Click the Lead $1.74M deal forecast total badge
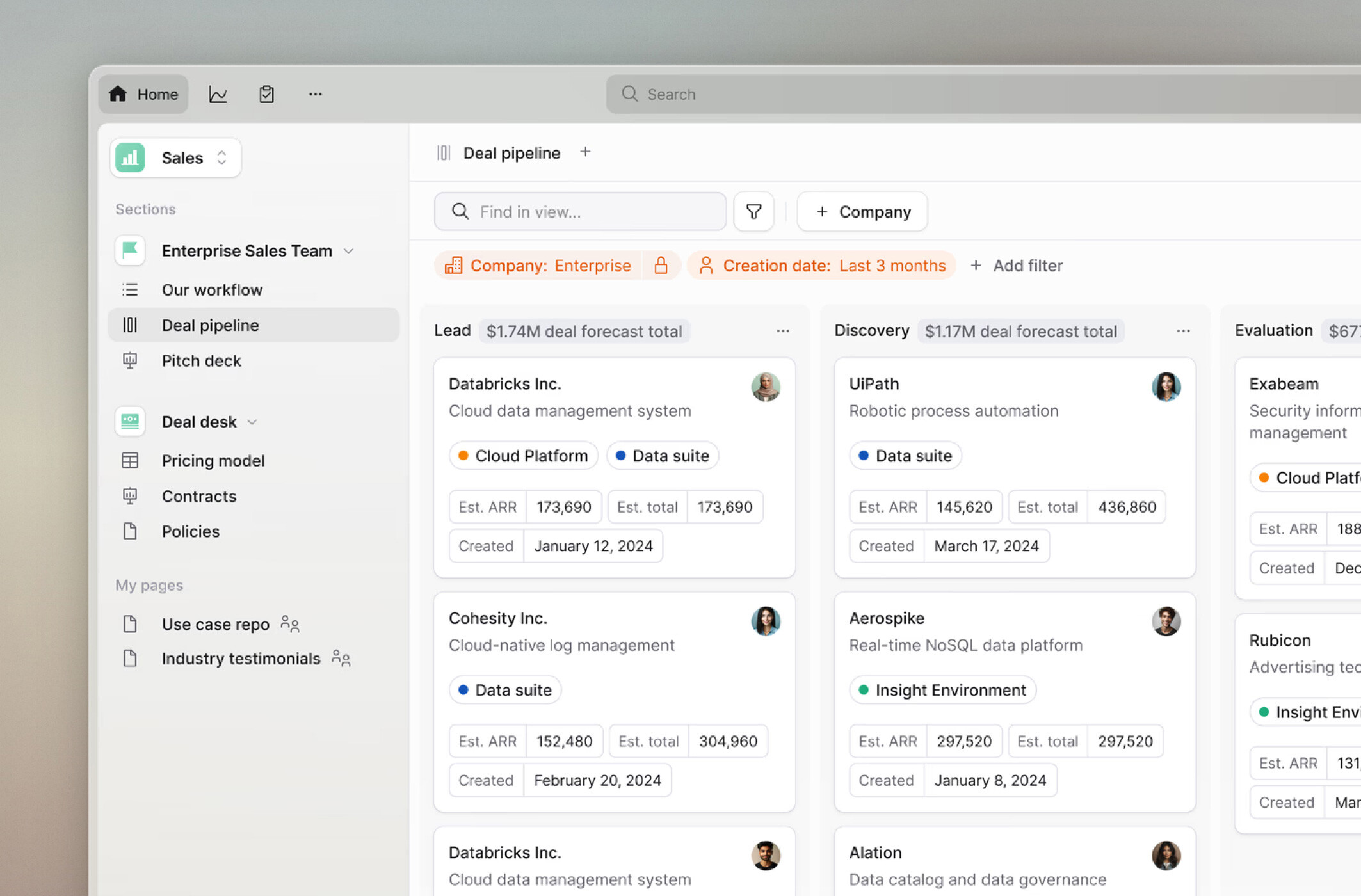This screenshot has width=1361, height=896. pyautogui.click(x=584, y=331)
